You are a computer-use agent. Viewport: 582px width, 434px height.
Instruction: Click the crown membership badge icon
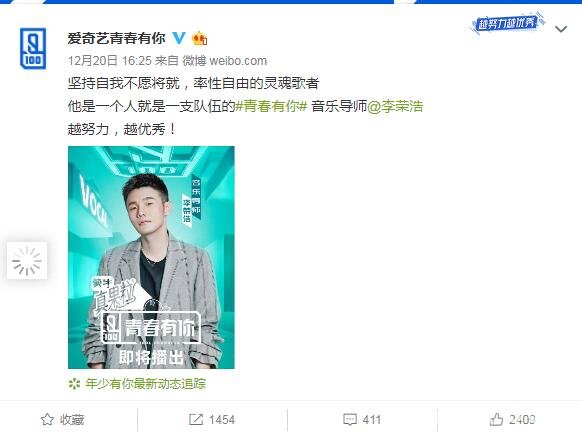click(x=199, y=38)
